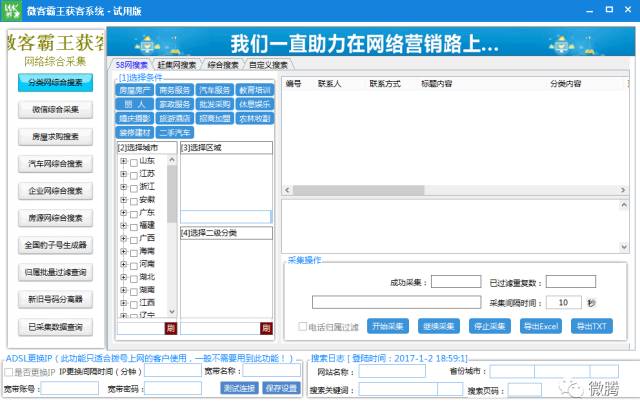Choose the 教育培训 category
Image resolution: width=640 pixels, height=417 pixels.
255,90
